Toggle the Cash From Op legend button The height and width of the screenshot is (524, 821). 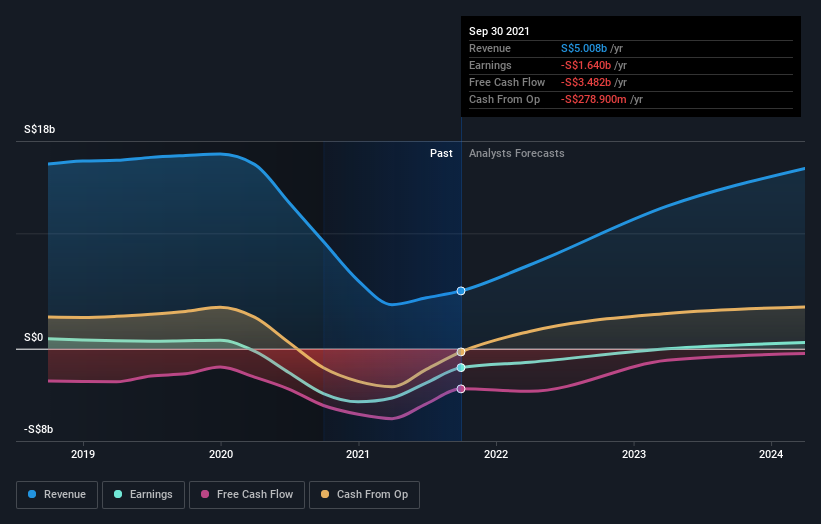(364, 495)
